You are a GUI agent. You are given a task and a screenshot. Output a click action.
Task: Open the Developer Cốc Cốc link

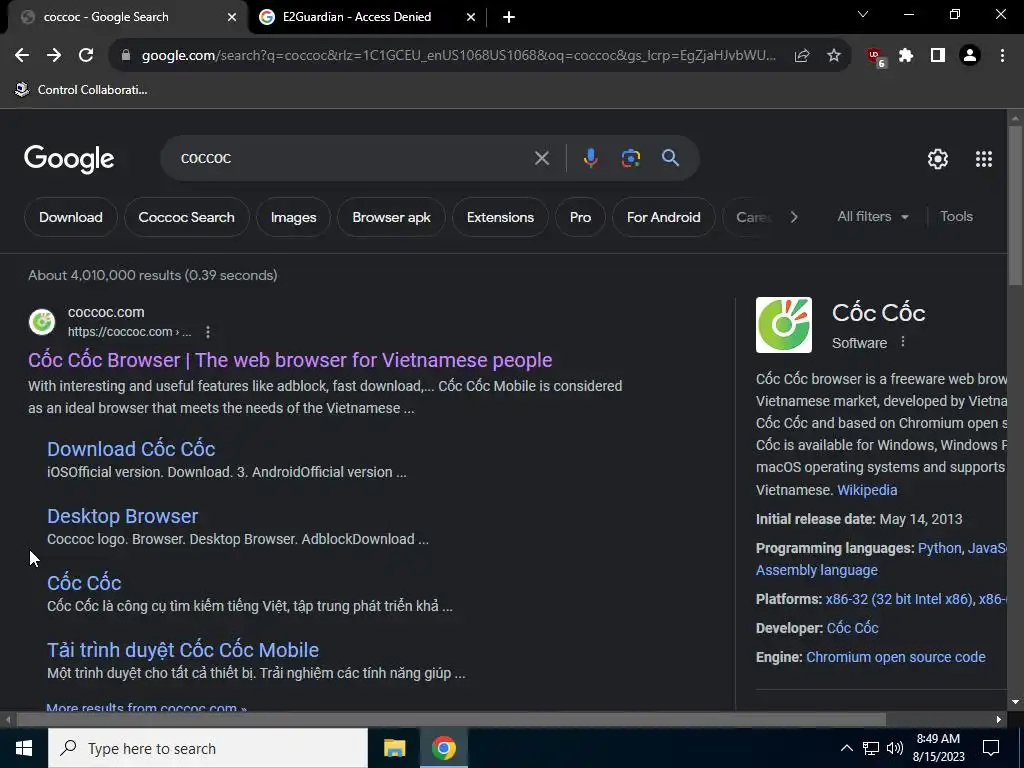pos(852,628)
